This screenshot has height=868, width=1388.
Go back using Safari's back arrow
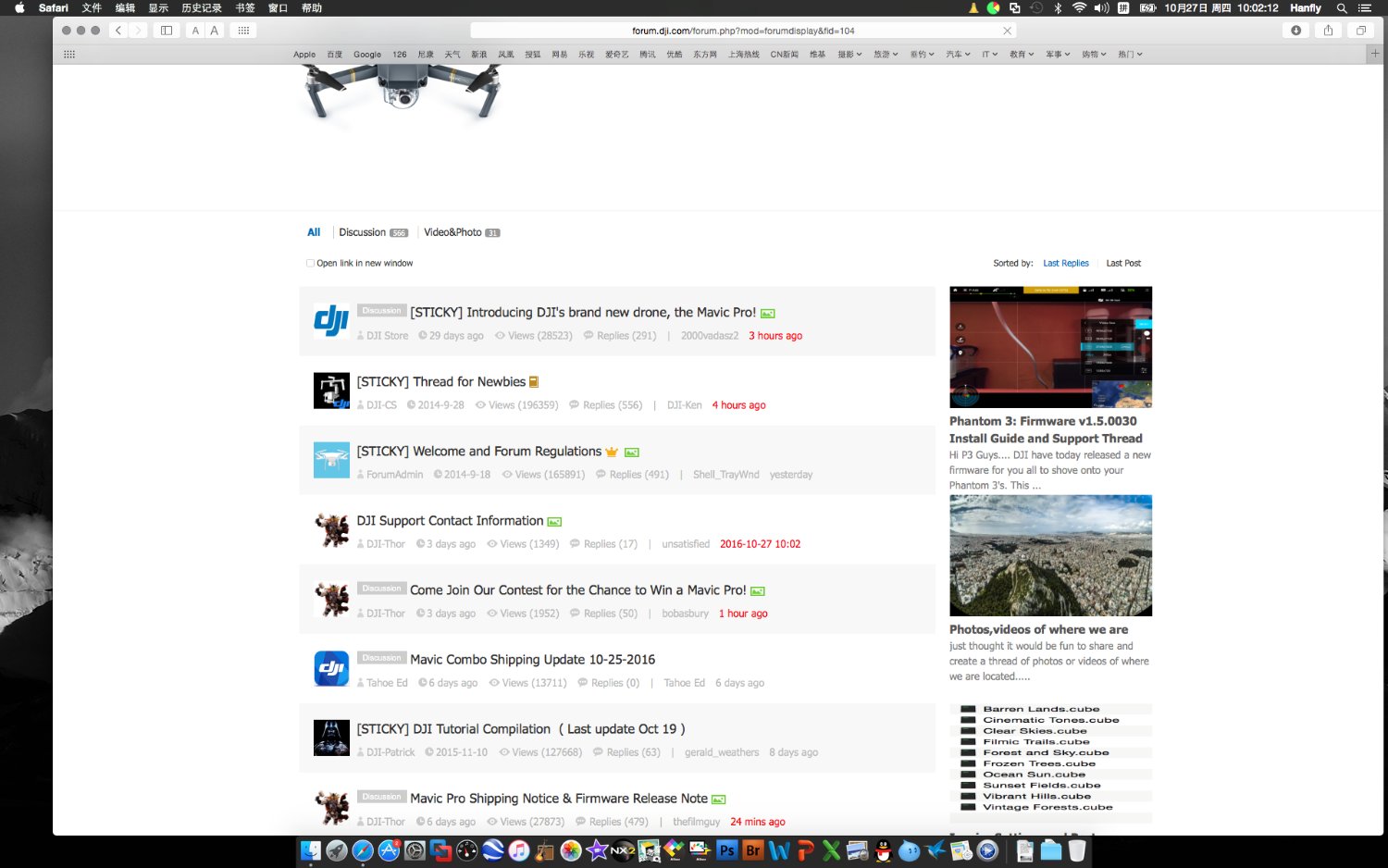pos(118,31)
